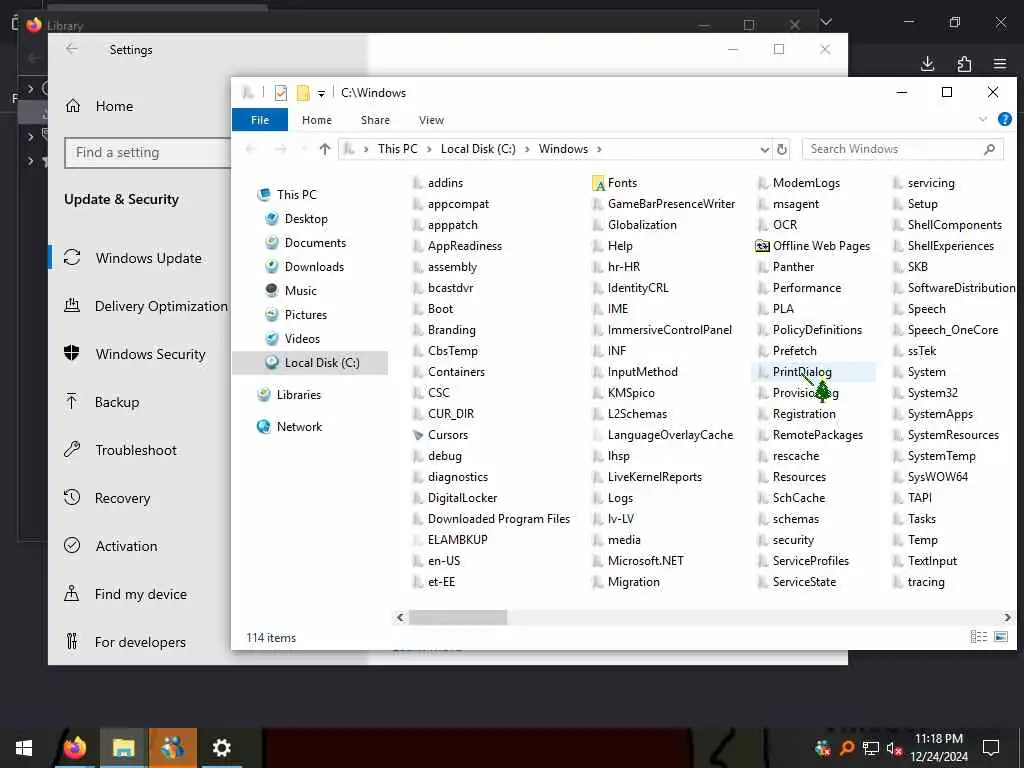Open the Customize Quick Access Toolbar dropdown
Viewport: 1024px width, 768px height.
[321, 93]
